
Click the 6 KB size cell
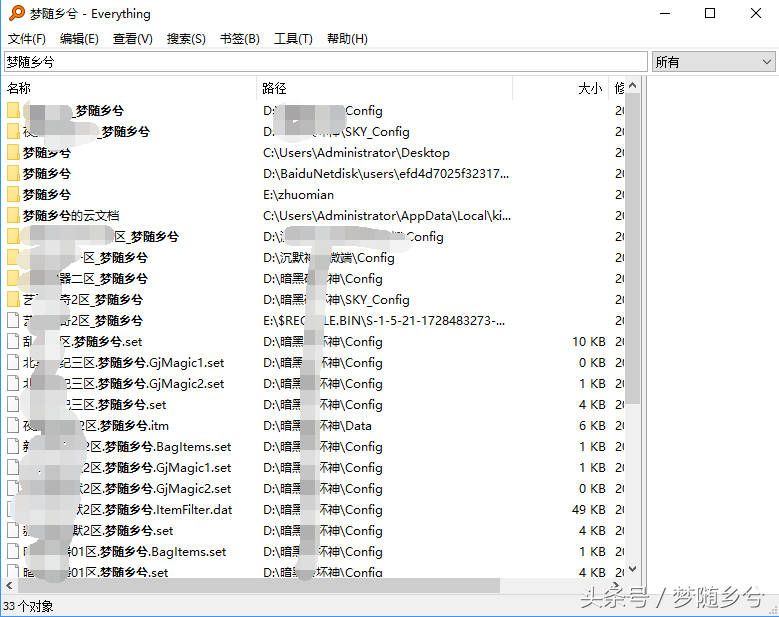click(x=592, y=426)
